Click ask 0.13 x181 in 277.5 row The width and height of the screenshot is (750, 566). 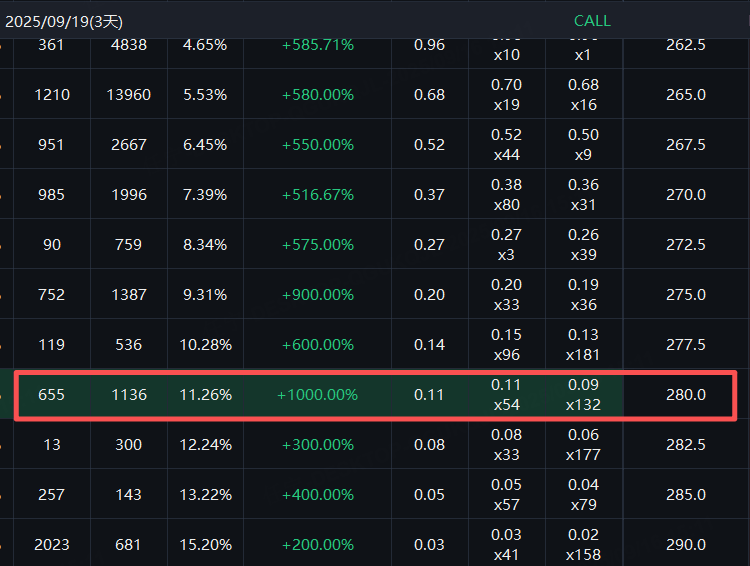click(583, 345)
